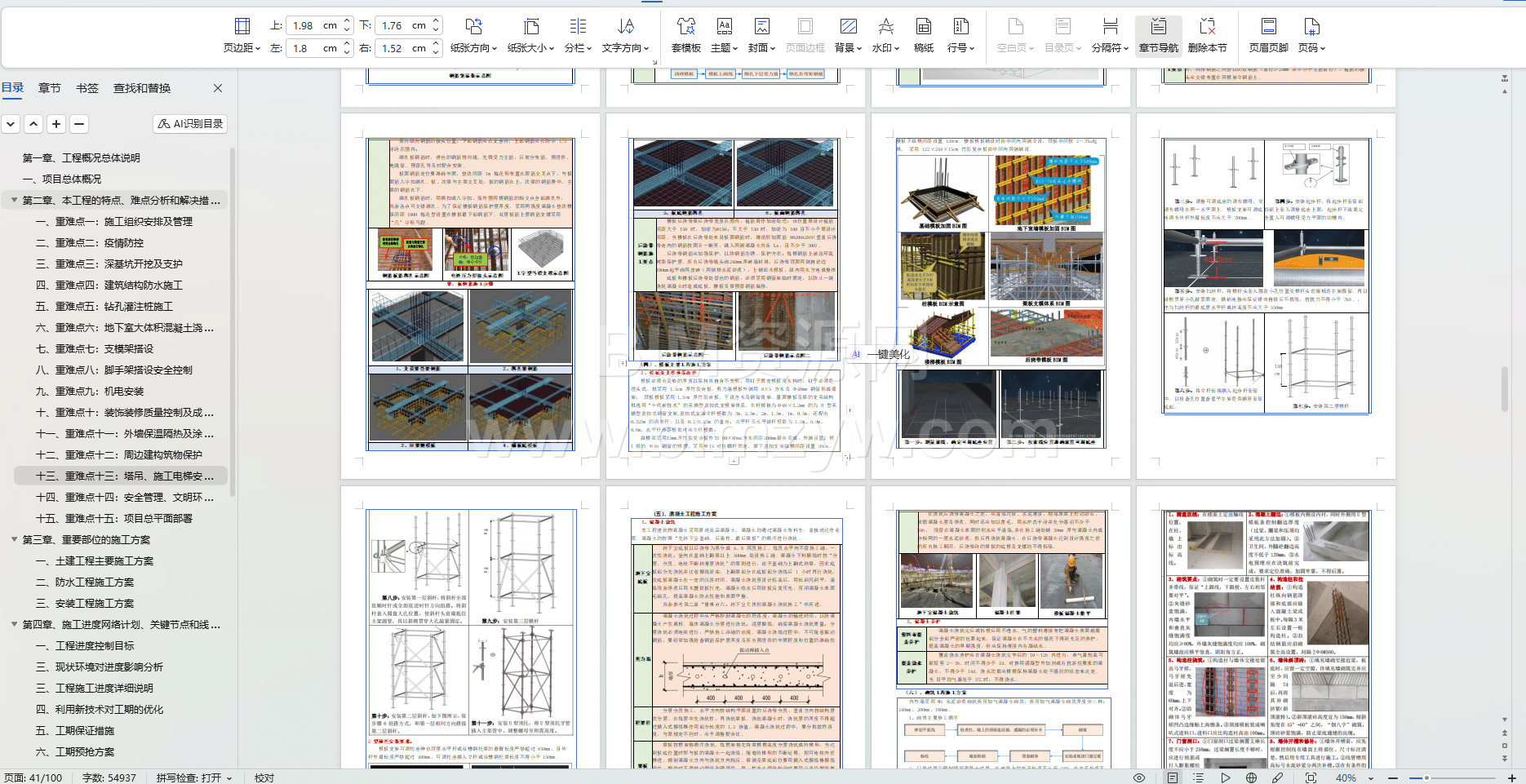The width and height of the screenshot is (1526, 784).
Task: Go to 重难点三：深基坑开挖及支护 heading
Action: pyautogui.click(x=109, y=264)
